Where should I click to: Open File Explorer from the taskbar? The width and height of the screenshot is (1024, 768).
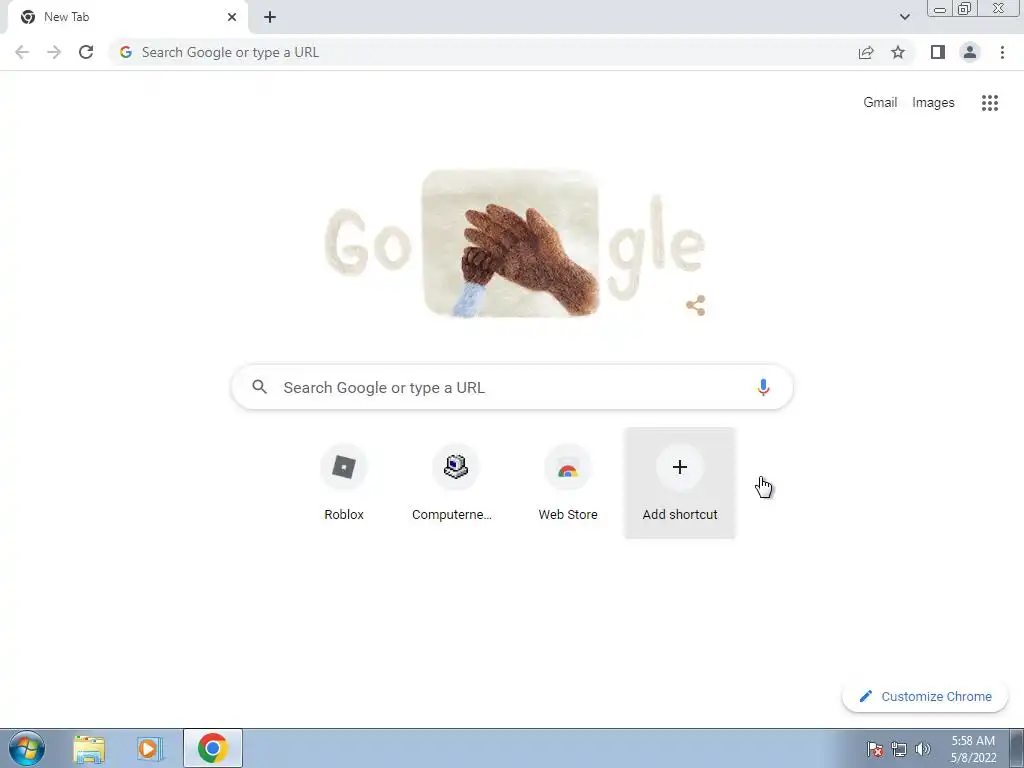(x=89, y=749)
